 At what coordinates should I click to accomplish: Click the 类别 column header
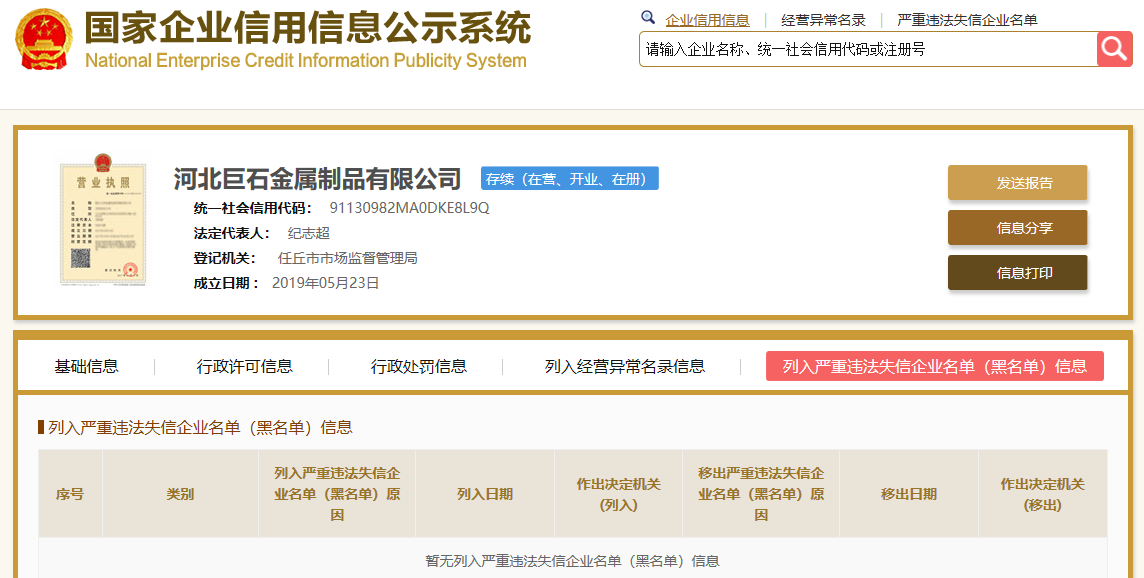[180, 494]
